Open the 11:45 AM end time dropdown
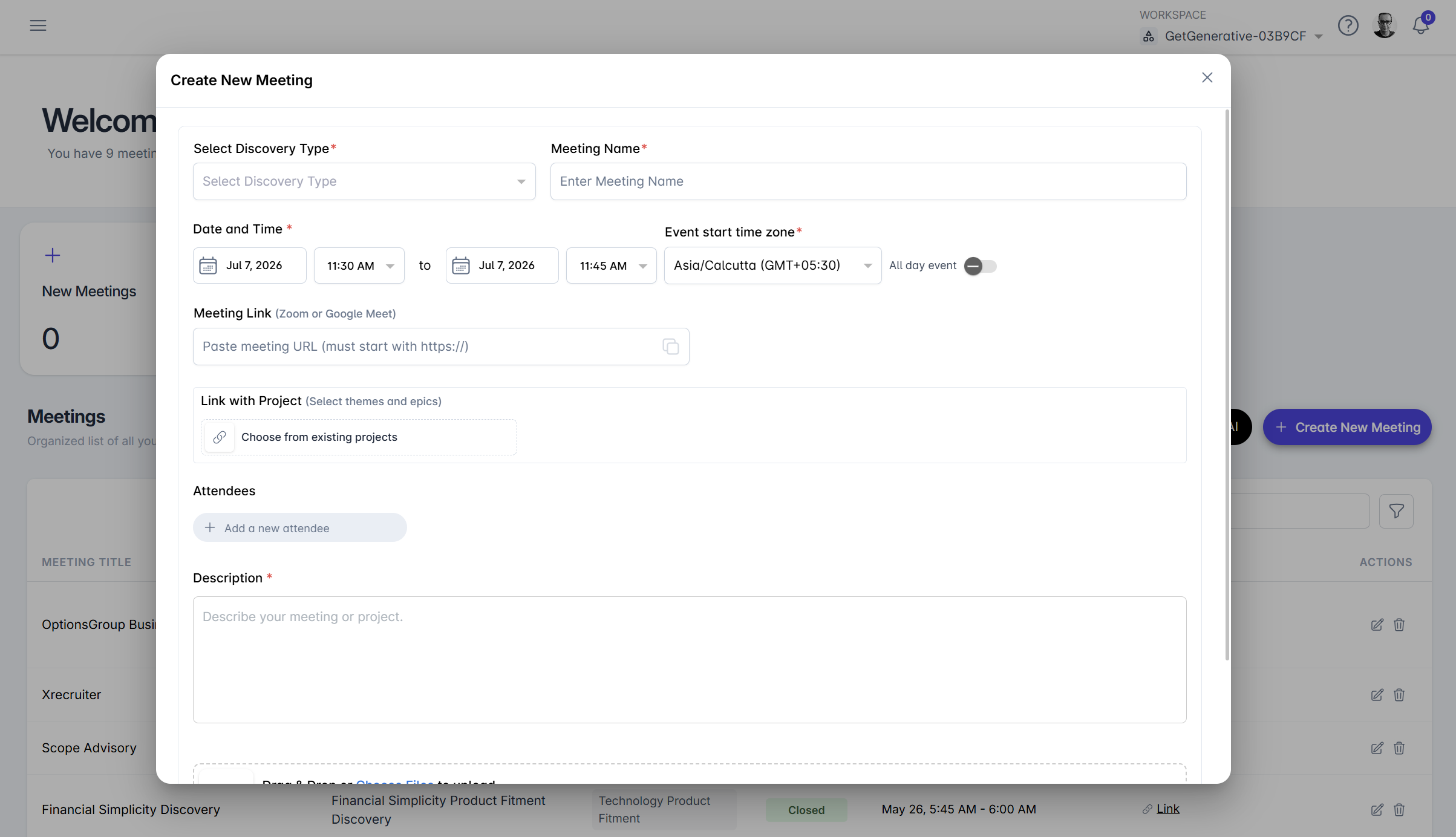Image resolution: width=1456 pixels, height=837 pixels. 612,265
